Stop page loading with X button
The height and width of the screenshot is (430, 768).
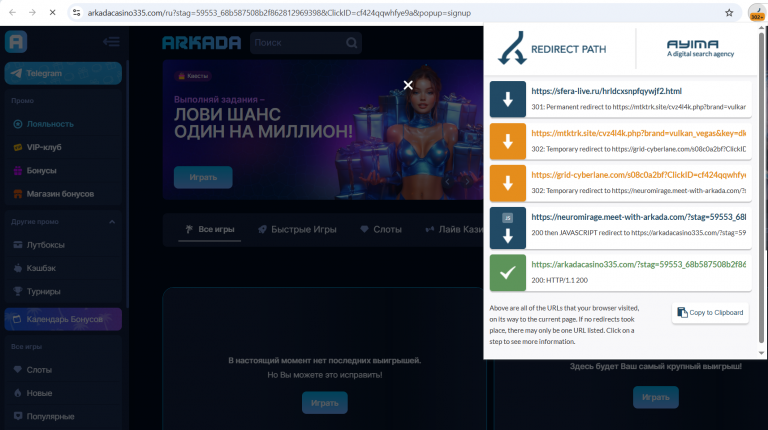coord(52,13)
